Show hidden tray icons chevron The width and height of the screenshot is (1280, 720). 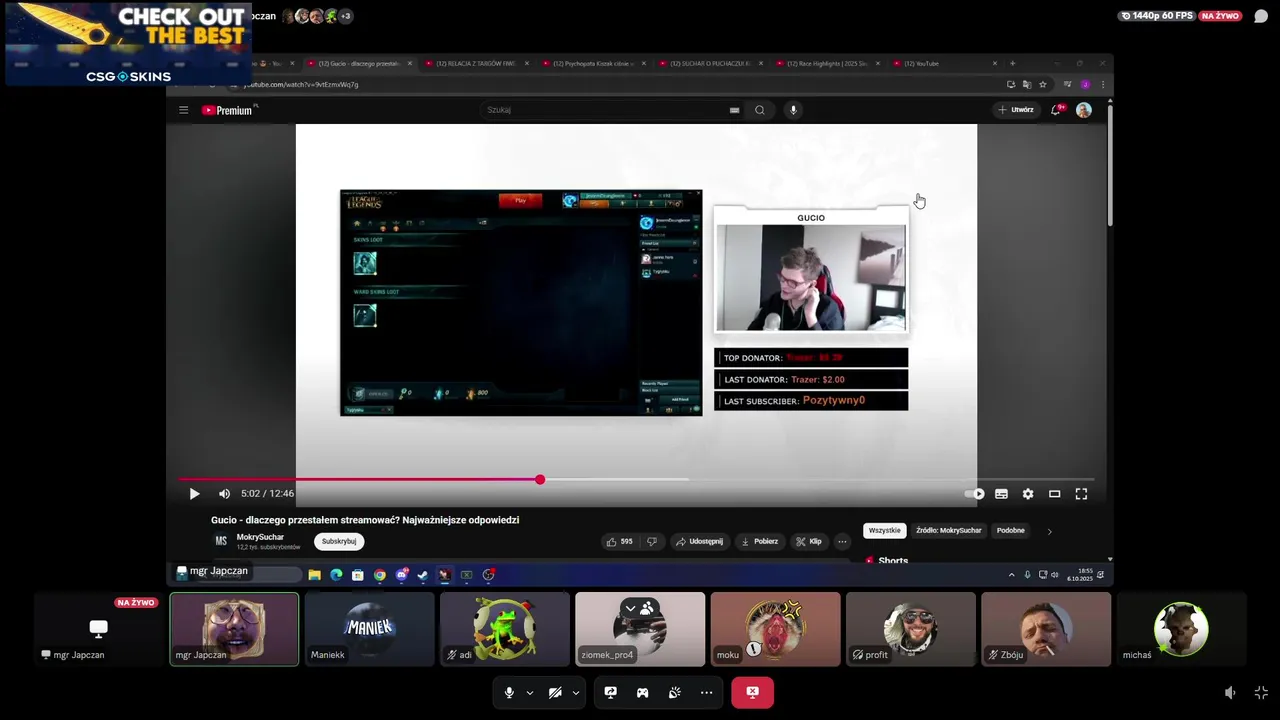coord(1011,575)
